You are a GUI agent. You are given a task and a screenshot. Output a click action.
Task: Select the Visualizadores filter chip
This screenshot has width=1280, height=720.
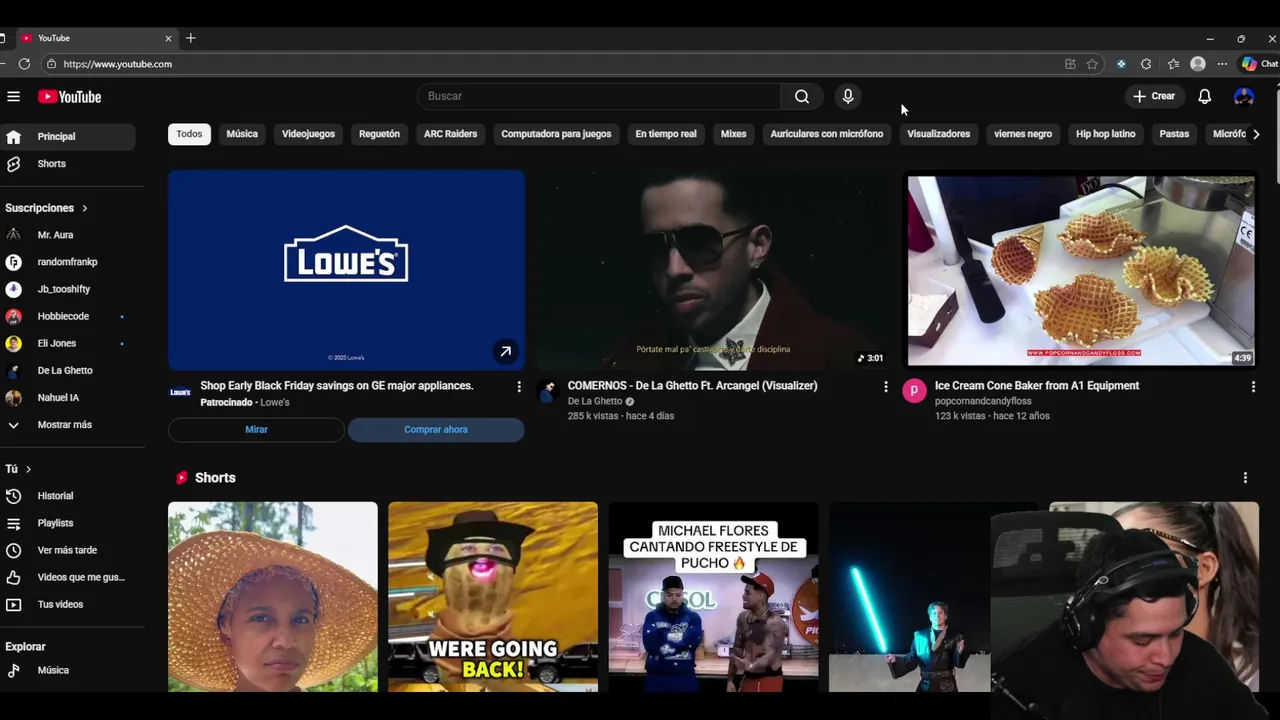tap(938, 134)
